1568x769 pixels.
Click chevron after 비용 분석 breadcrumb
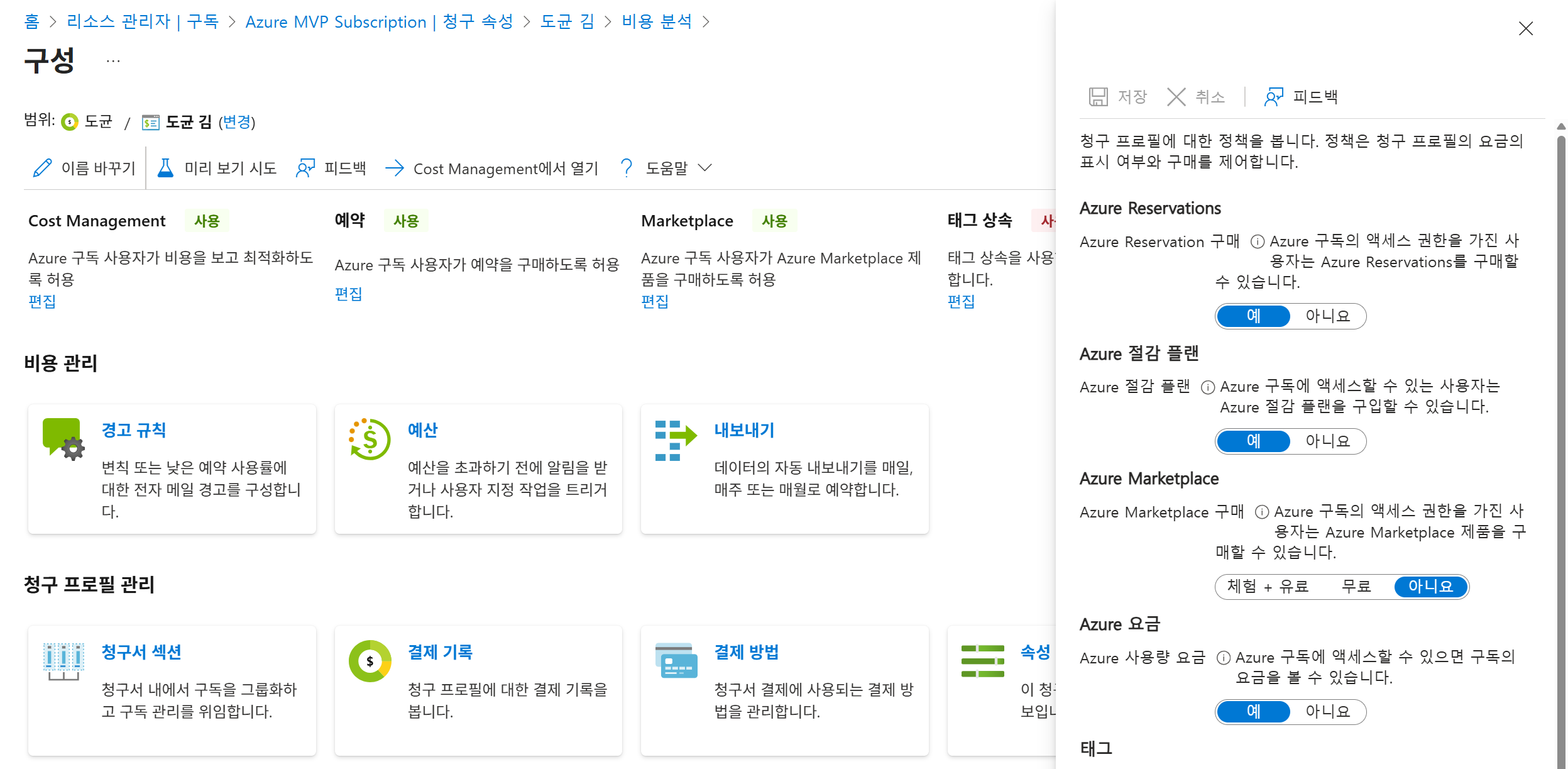pos(706,22)
